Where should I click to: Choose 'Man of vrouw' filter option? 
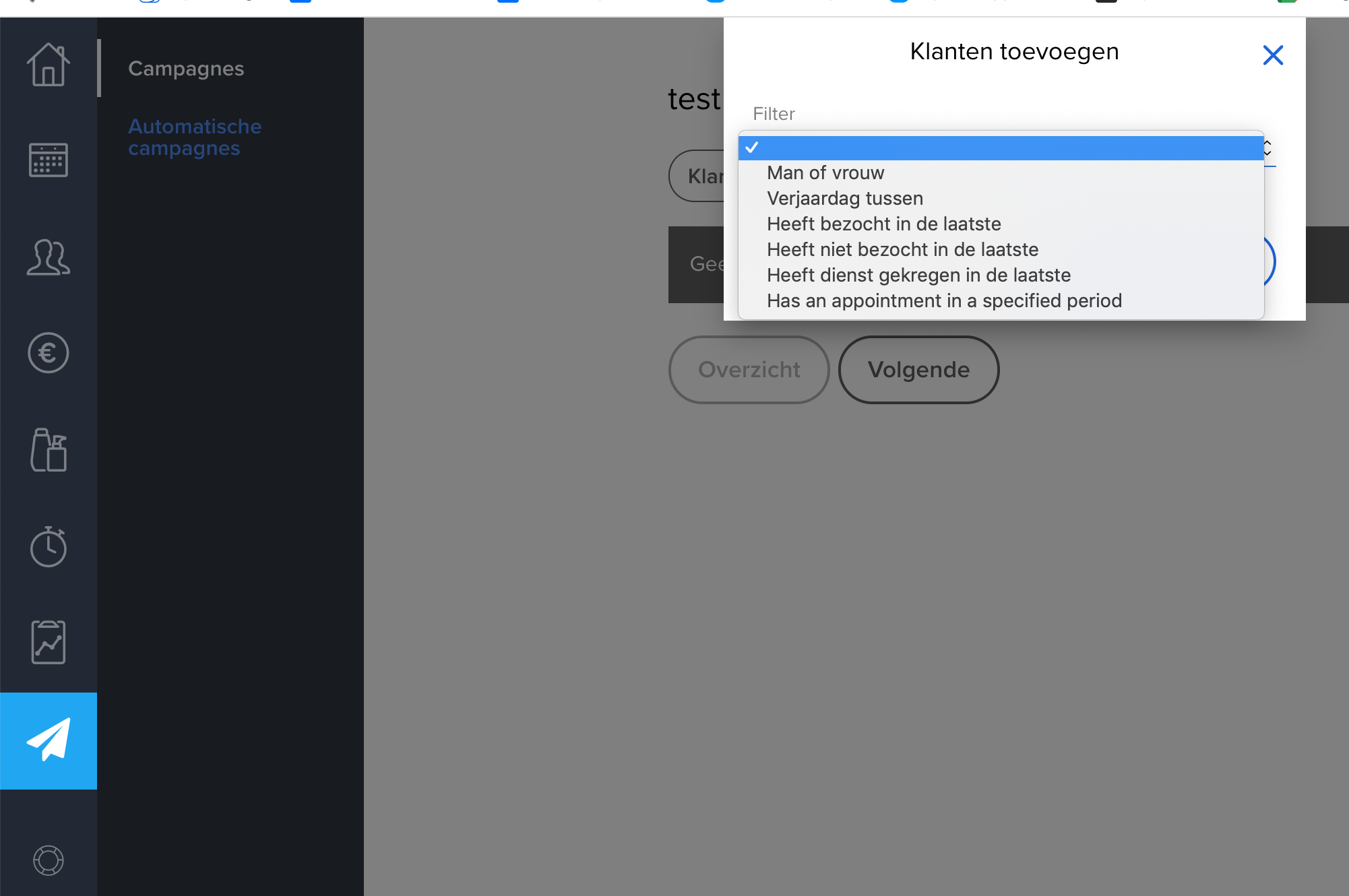(1001, 173)
